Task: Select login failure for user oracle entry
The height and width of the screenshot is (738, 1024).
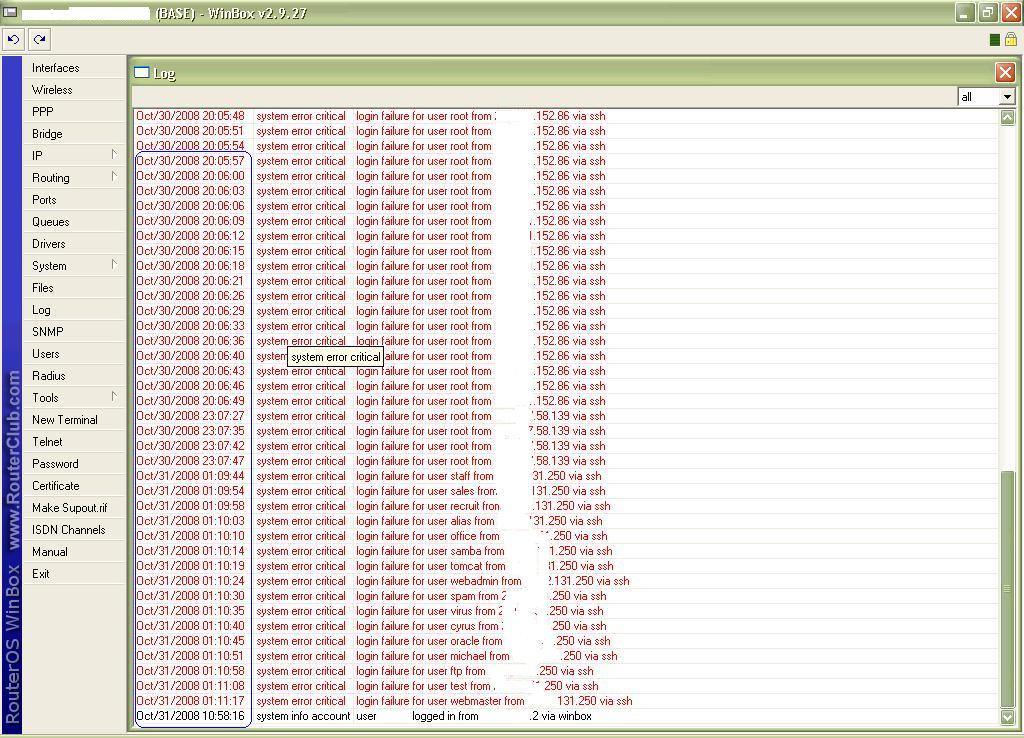Action: pyautogui.click(x=566, y=642)
